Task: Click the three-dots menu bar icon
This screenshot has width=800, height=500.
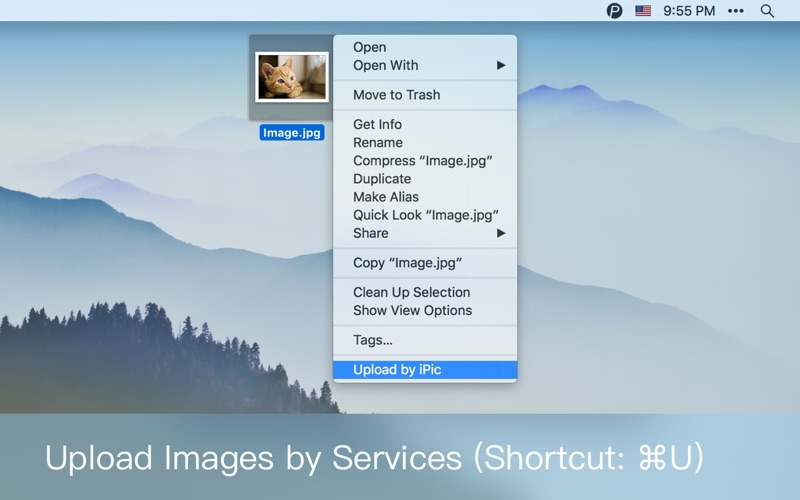Action: coord(736,11)
